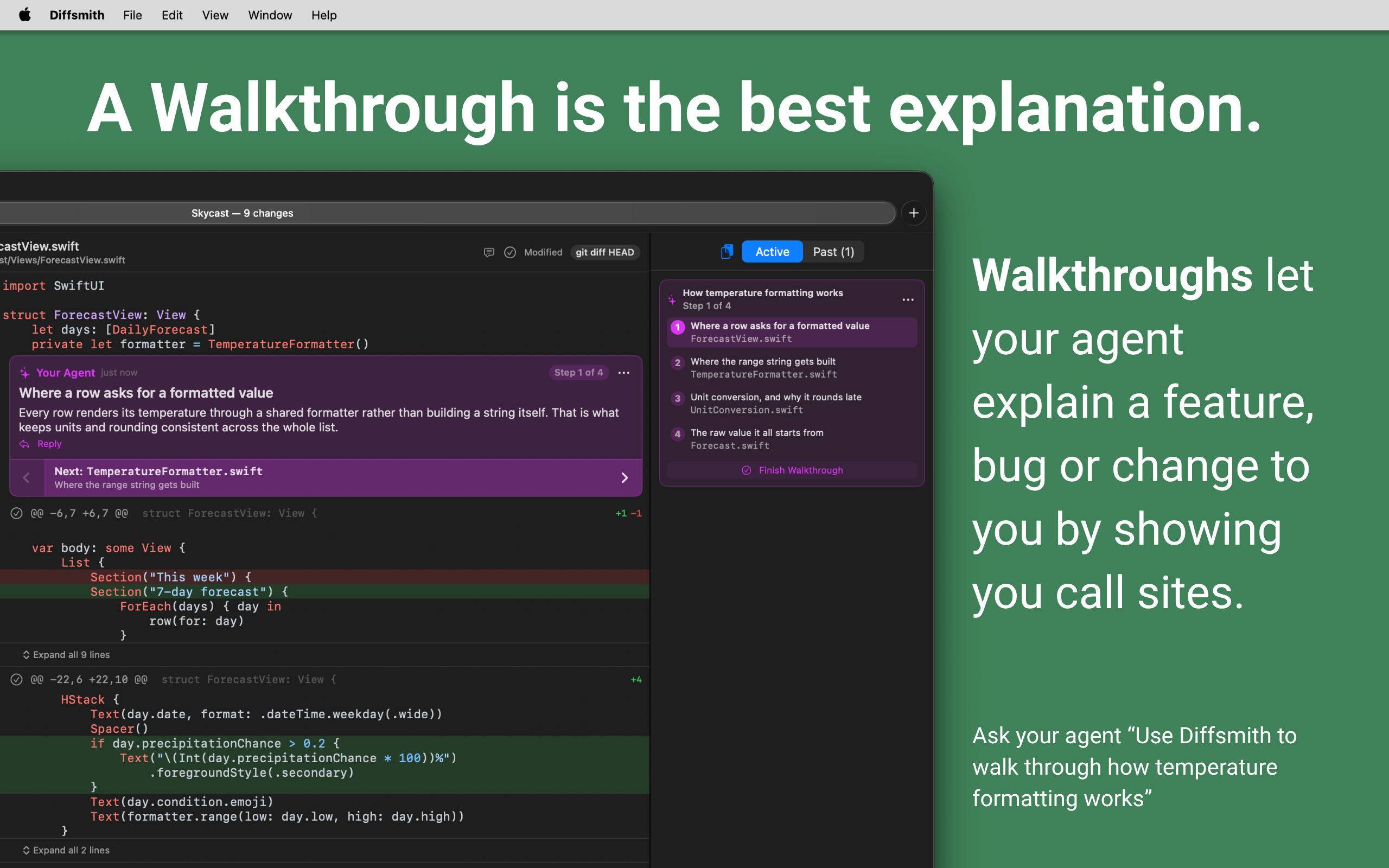The width and height of the screenshot is (1389, 868).
Task: Click the comment bubble icon in file header
Action: (x=489, y=252)
